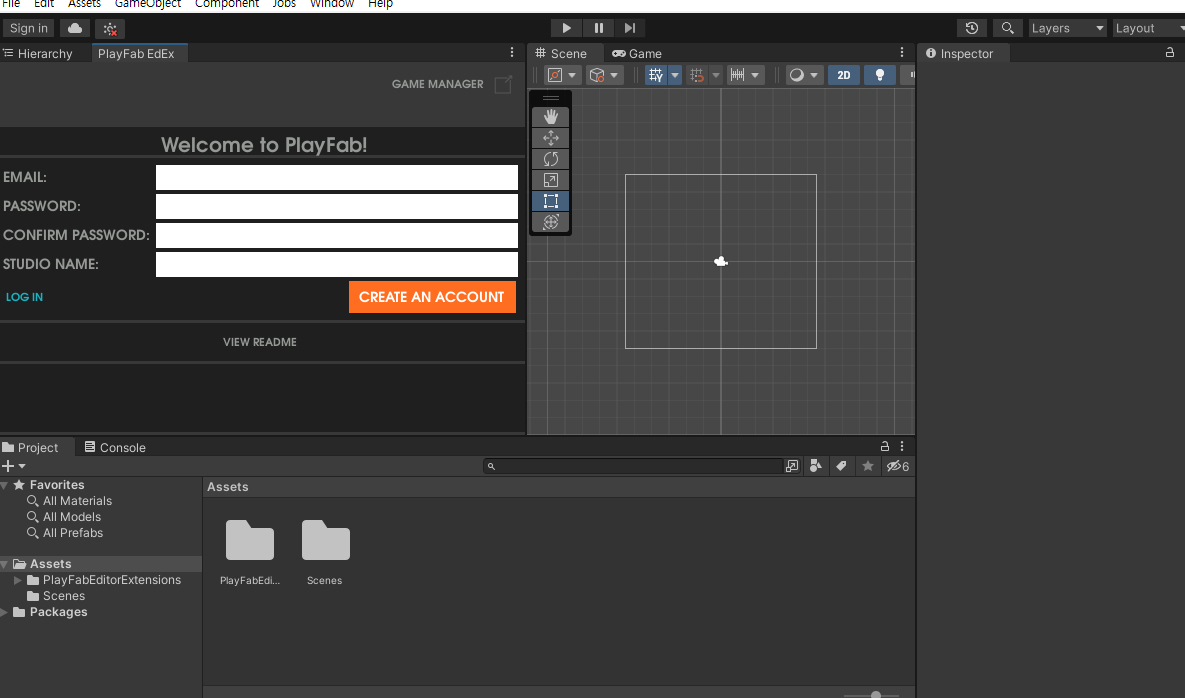1185x698 pixels.
Task: Open draw mode dropdown arrow
Action: (x=814, y=75)
